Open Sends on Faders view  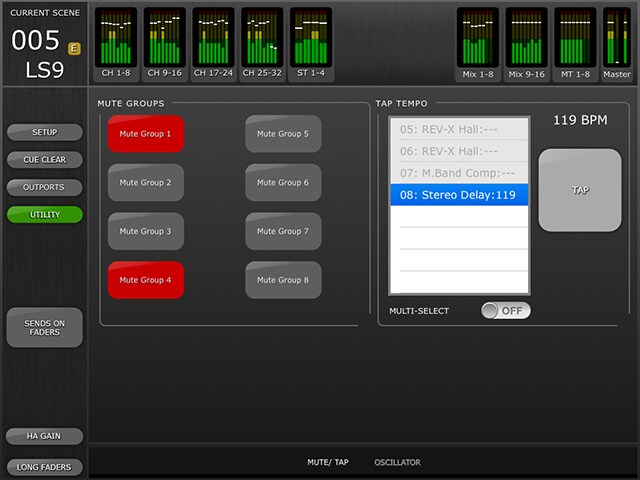click(44, 327)
